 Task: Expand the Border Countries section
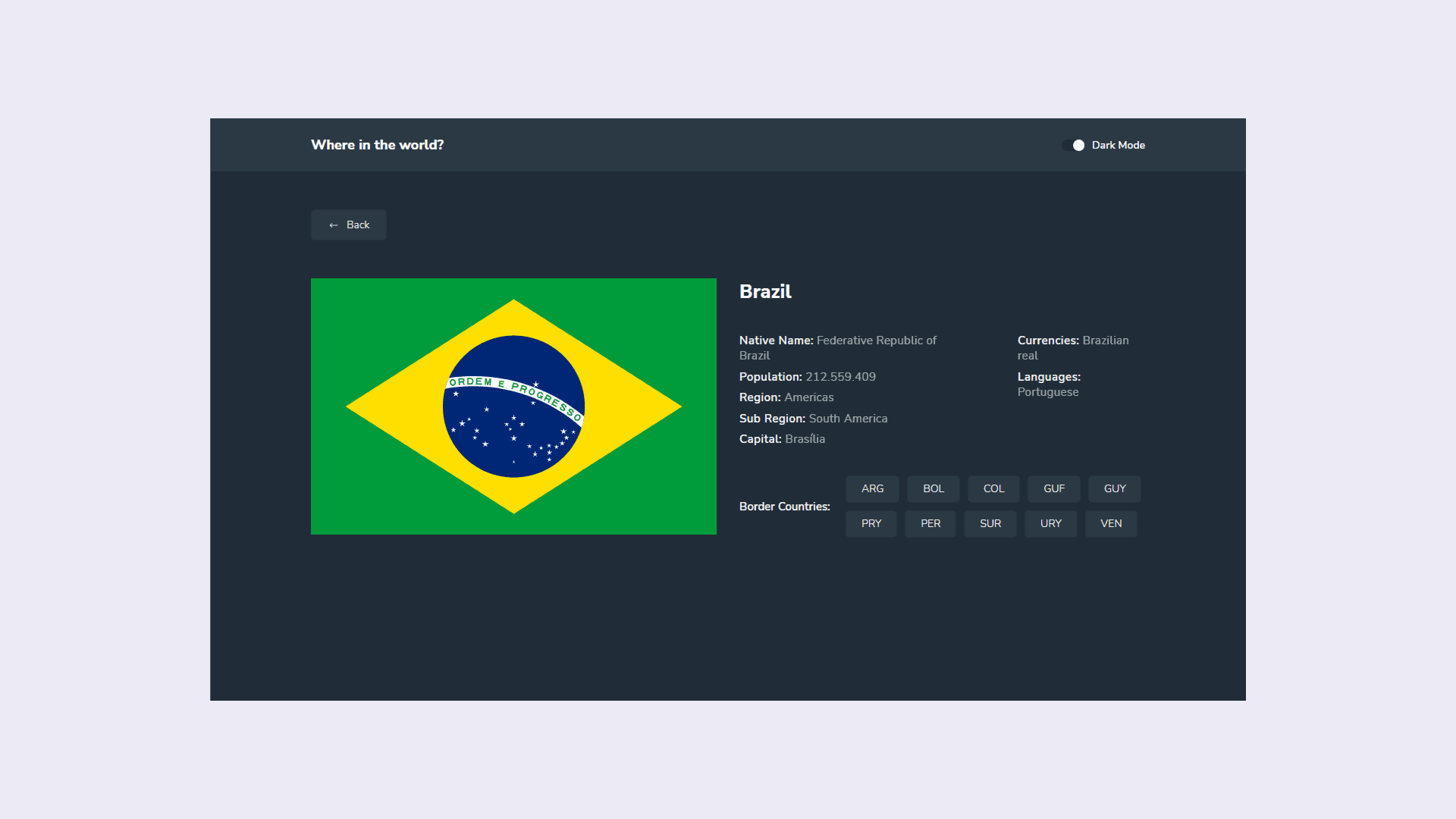(x=784, y=506)
